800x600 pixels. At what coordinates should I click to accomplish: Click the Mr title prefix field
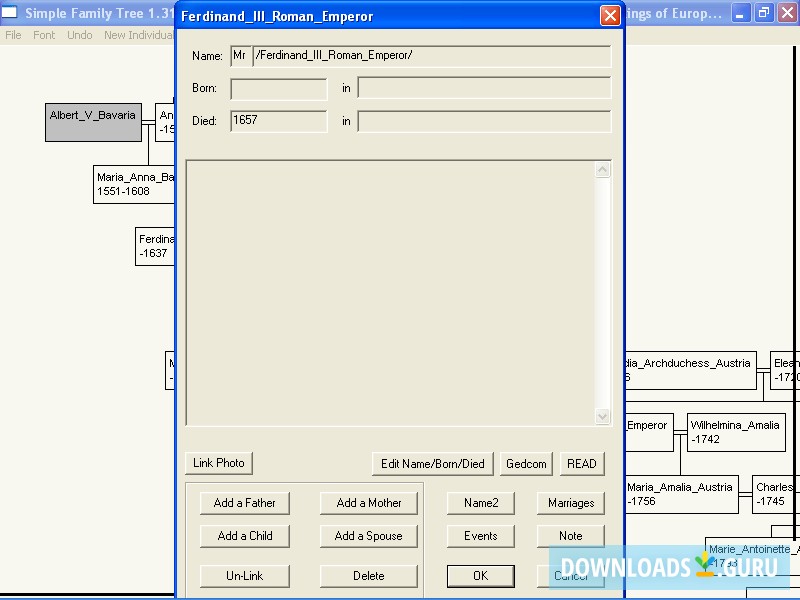pyautogui.click(x=240, y=56)
